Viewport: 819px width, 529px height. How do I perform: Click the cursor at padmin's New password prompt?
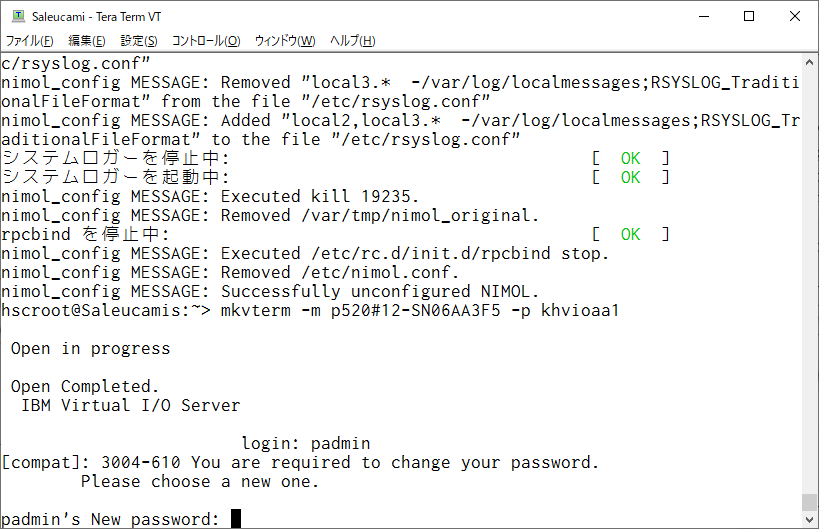coord(236,519)
